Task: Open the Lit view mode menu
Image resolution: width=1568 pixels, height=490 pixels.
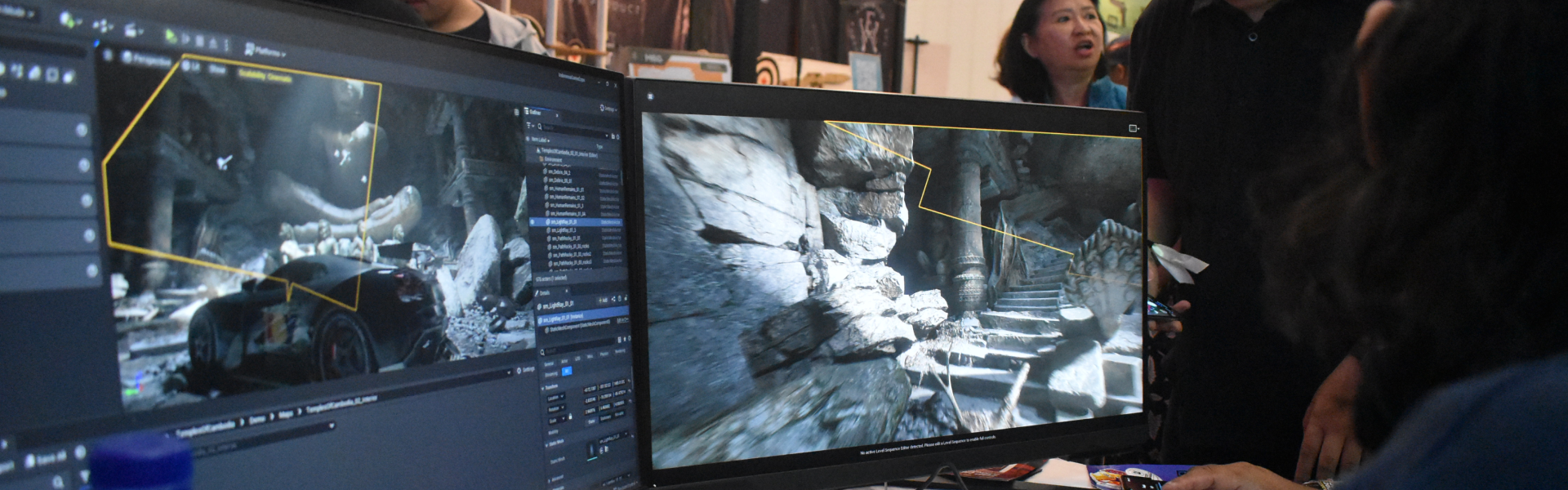Action: (190, 65)
